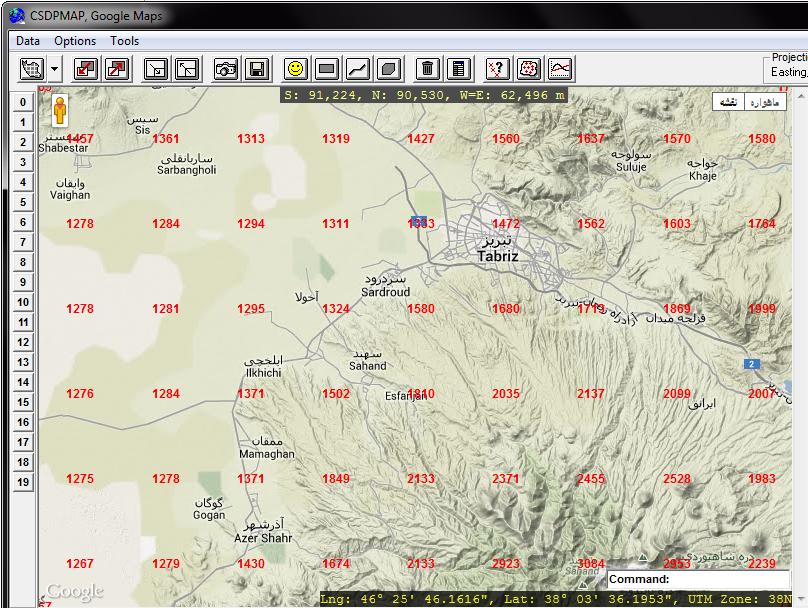Open the Tools menu
Viewport: 808px width, 608px height.
tap(125, 41)
